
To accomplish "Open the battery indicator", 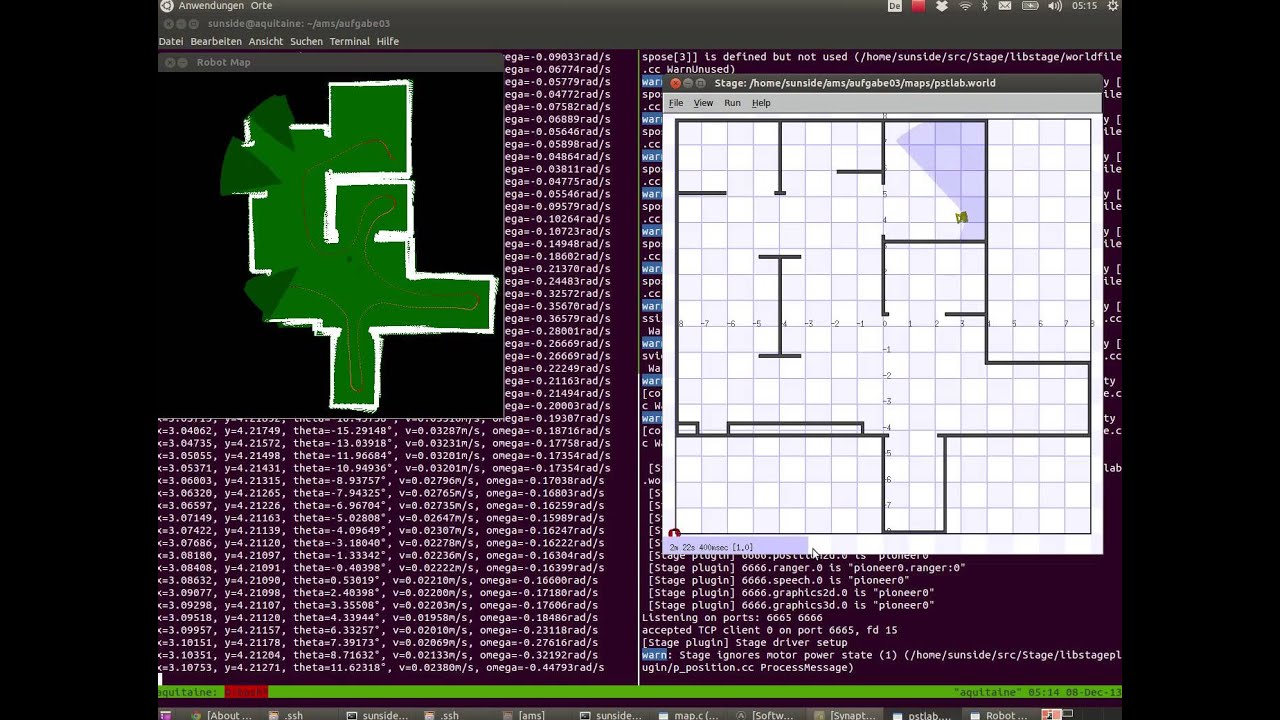I will click(x=1030, y=6).
